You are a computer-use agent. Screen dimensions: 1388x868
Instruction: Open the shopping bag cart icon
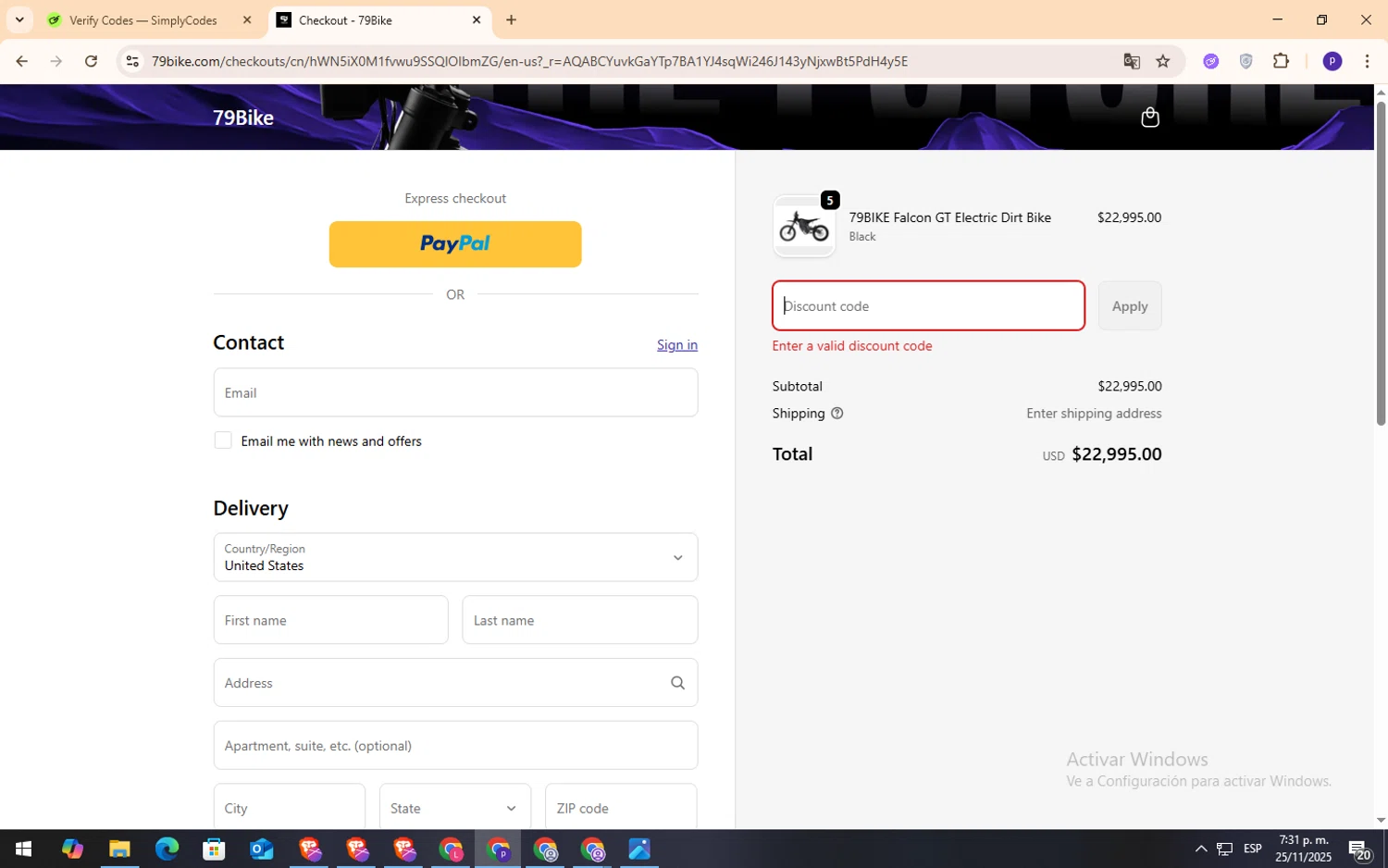[1150, 118]
